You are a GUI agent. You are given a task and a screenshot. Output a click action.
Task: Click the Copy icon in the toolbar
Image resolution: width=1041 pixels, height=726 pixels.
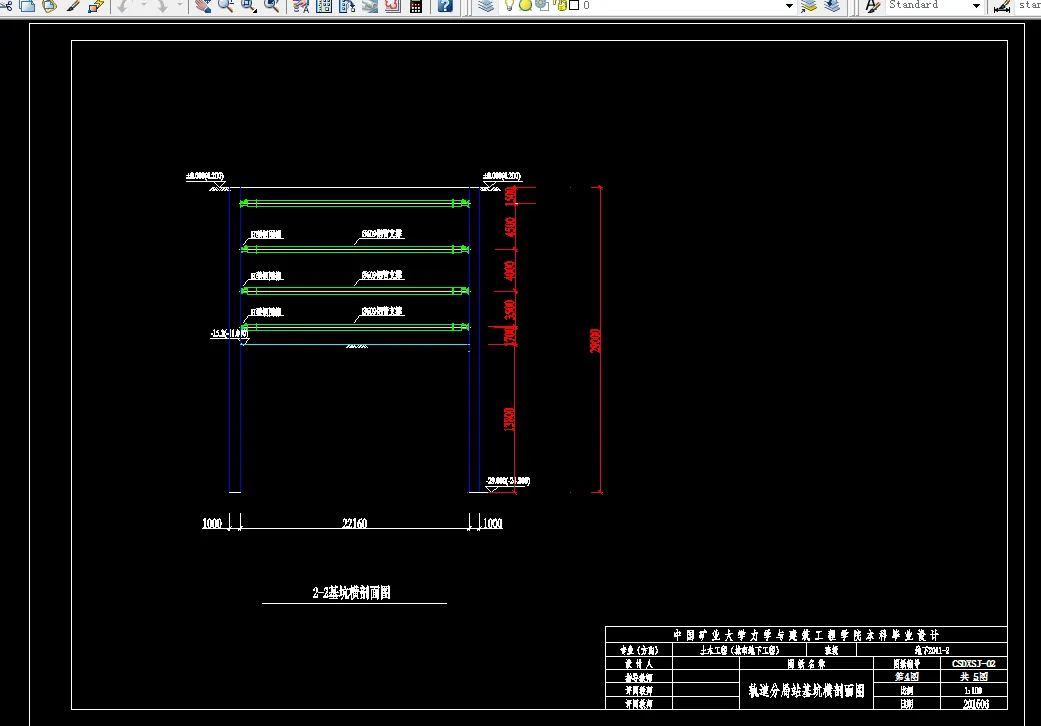tap(27, 5)
